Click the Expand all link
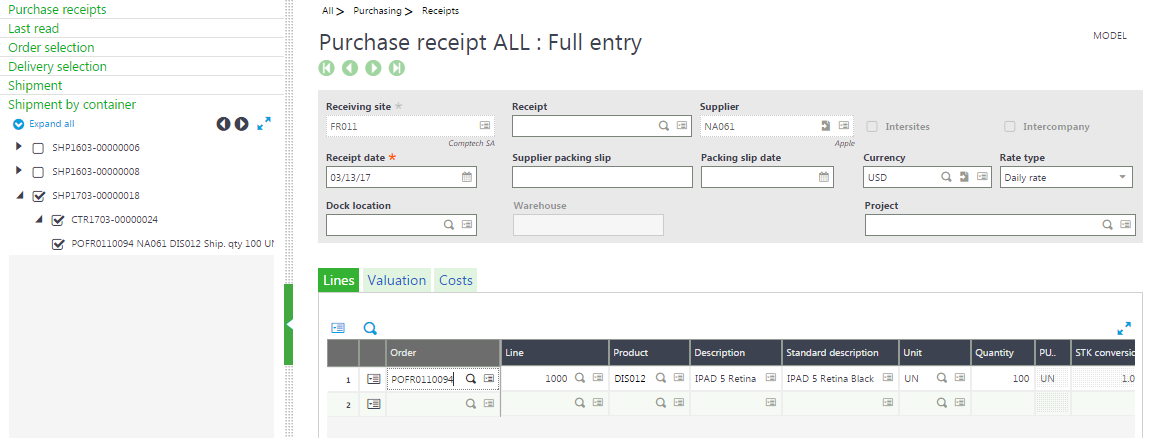Viewport: 1155px width, 438px height. pos(52,124)
